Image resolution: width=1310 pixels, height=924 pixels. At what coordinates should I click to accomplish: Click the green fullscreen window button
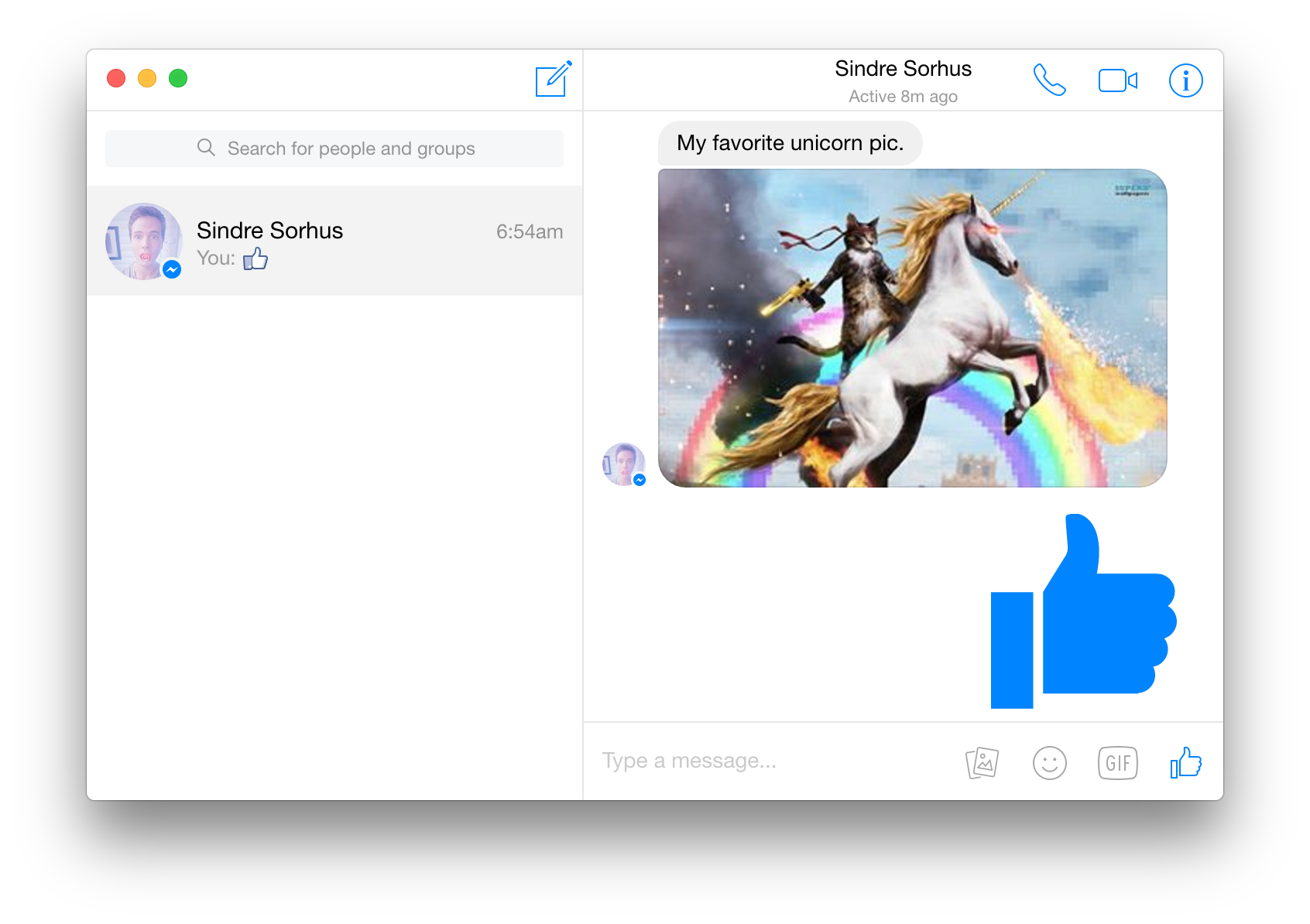(x=178, y=78)
